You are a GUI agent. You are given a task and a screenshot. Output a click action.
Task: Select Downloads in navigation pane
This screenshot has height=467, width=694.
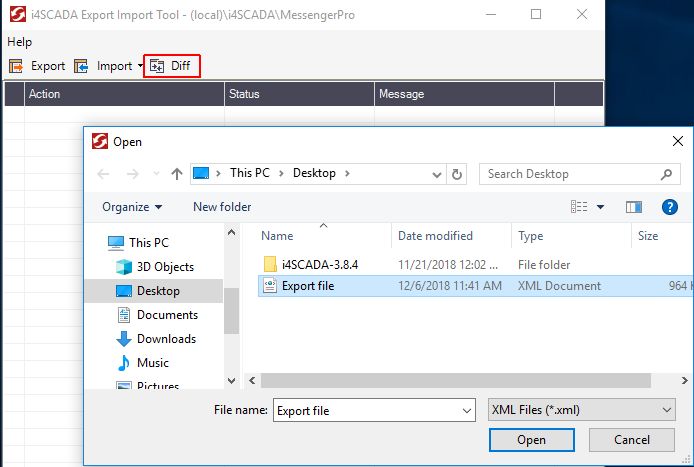point(156,339)
